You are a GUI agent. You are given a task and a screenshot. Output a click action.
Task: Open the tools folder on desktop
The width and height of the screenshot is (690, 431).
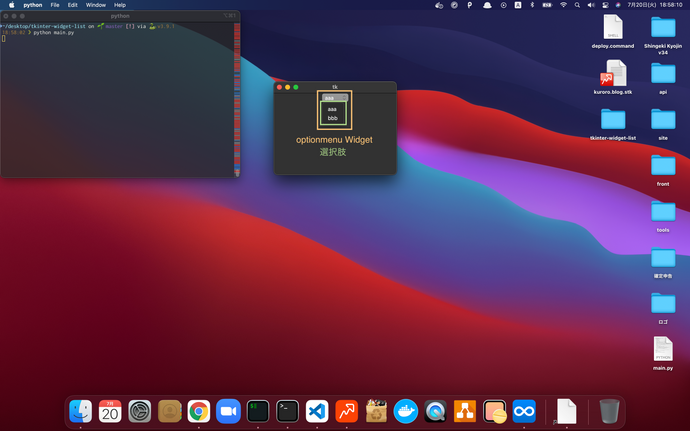pyautogui.click(x=663, y=216)
